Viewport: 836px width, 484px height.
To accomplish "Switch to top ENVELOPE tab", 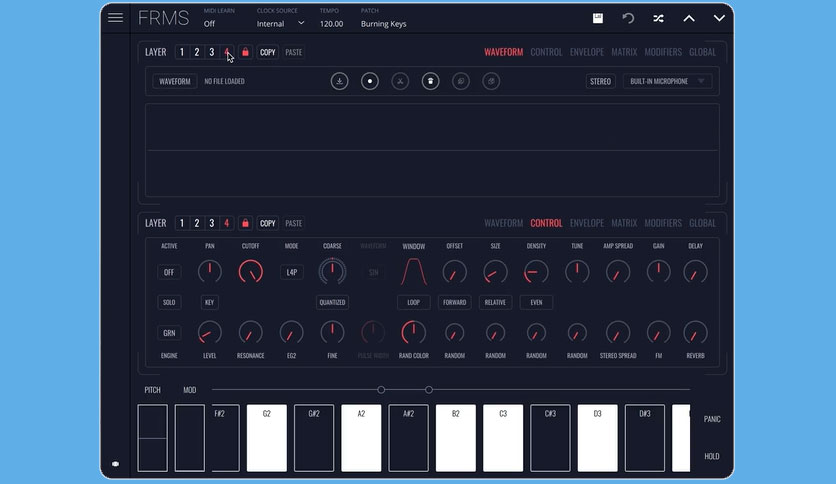I will 586,52.
